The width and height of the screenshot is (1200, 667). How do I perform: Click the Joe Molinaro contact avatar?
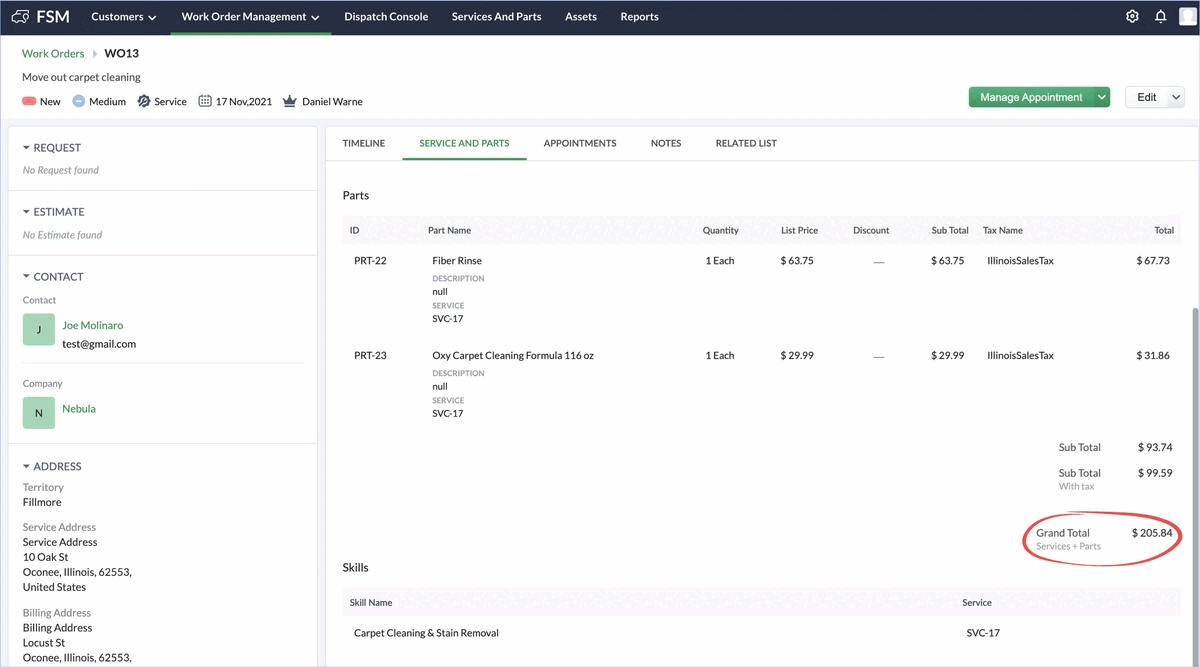coord(39,329)
